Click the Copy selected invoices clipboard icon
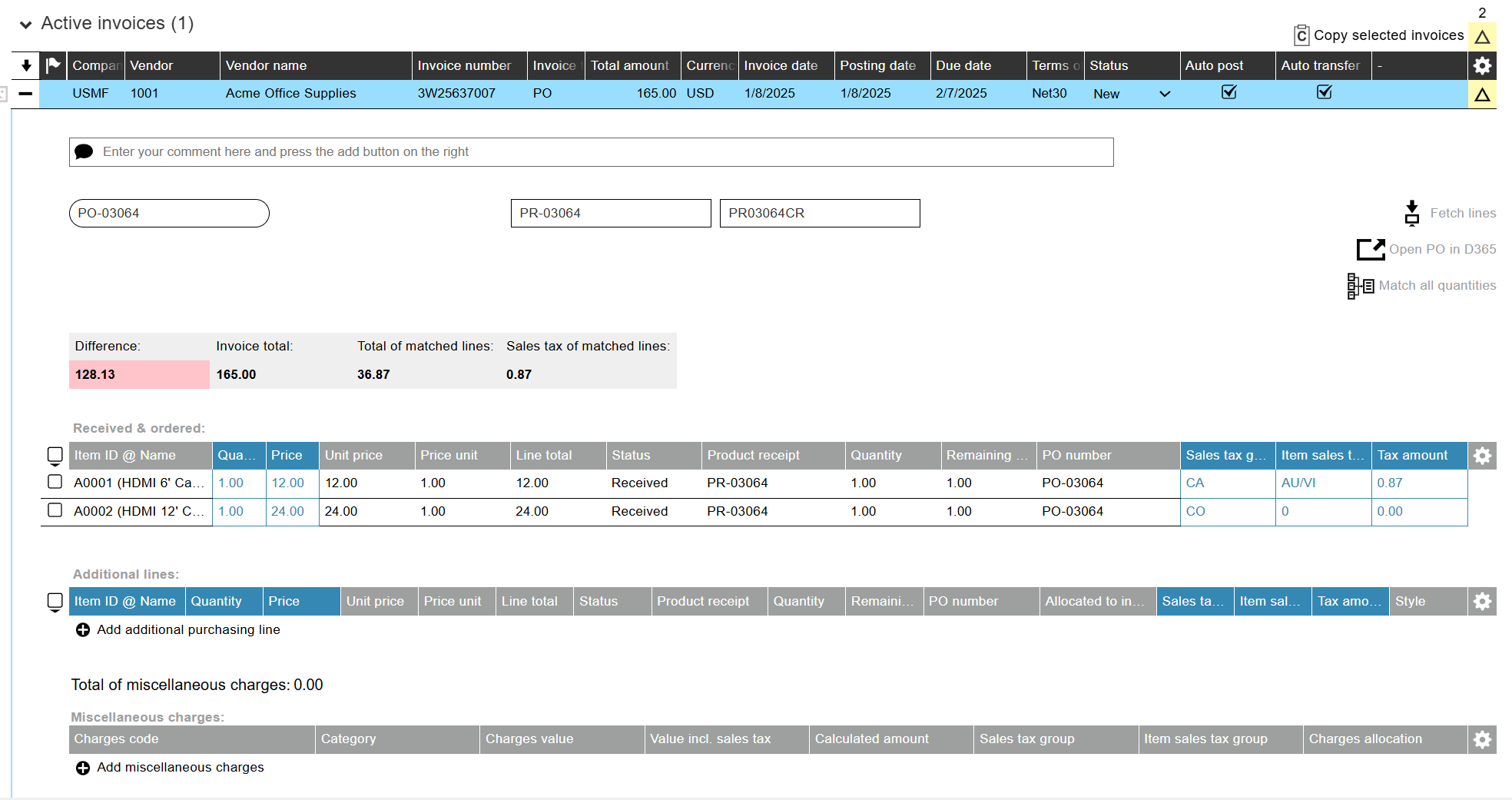Image resolution: width=1512 pixels, height=800 pixels. (1301, 35)
